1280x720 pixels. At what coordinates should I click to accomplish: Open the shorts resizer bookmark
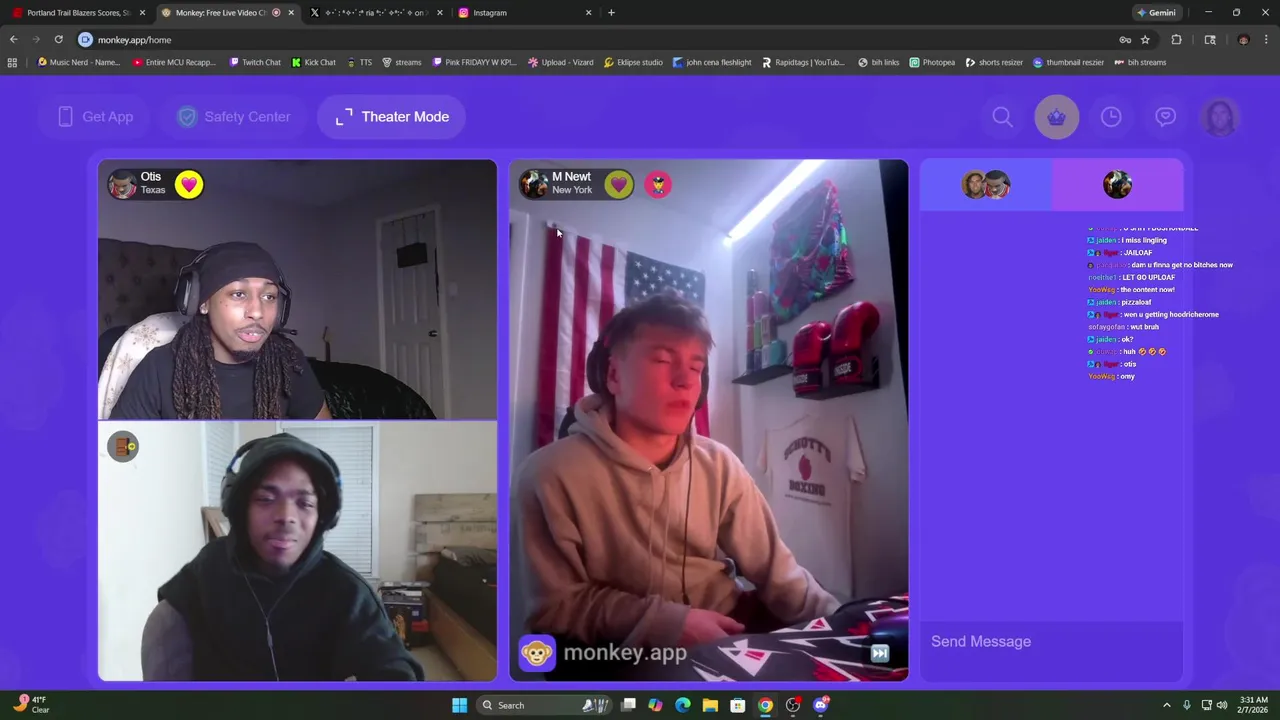pyautogui.click(x=994, y=62)
